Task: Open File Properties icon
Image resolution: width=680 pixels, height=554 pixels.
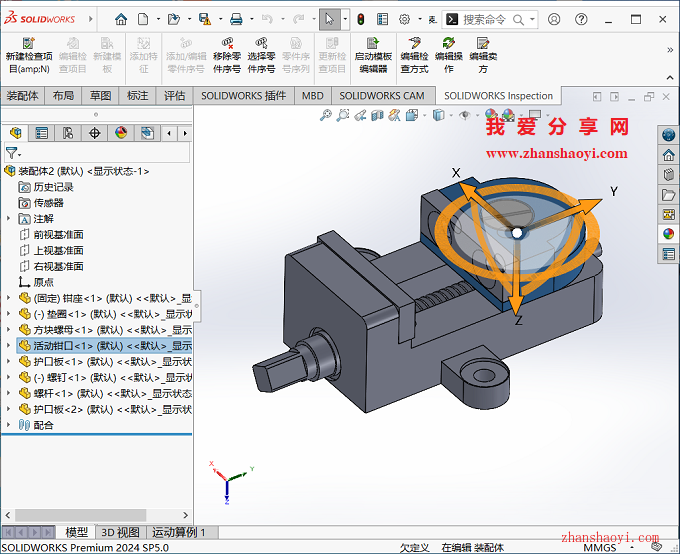Action: 382,19
